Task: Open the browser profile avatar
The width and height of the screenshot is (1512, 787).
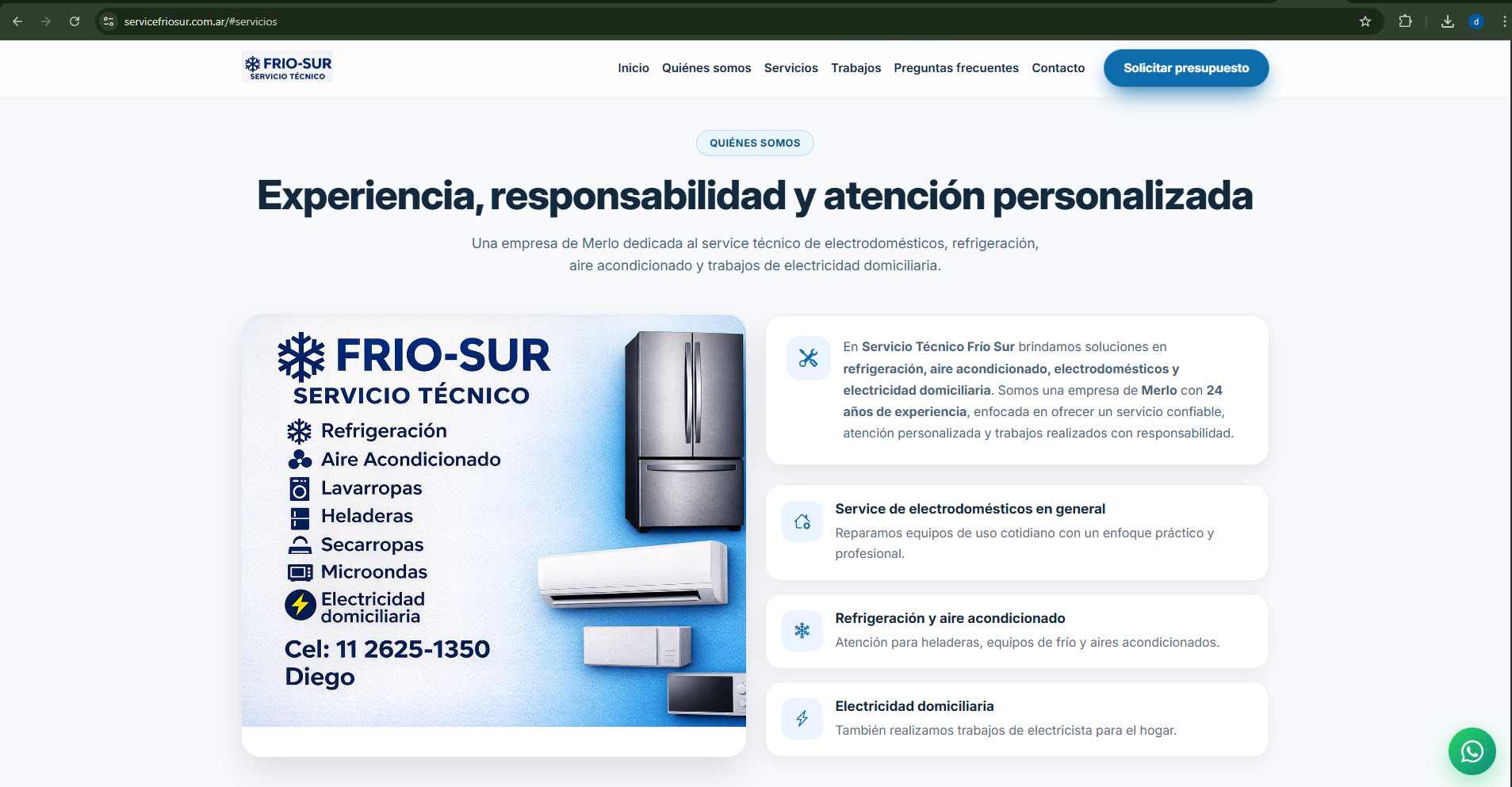Action: 1476,21
